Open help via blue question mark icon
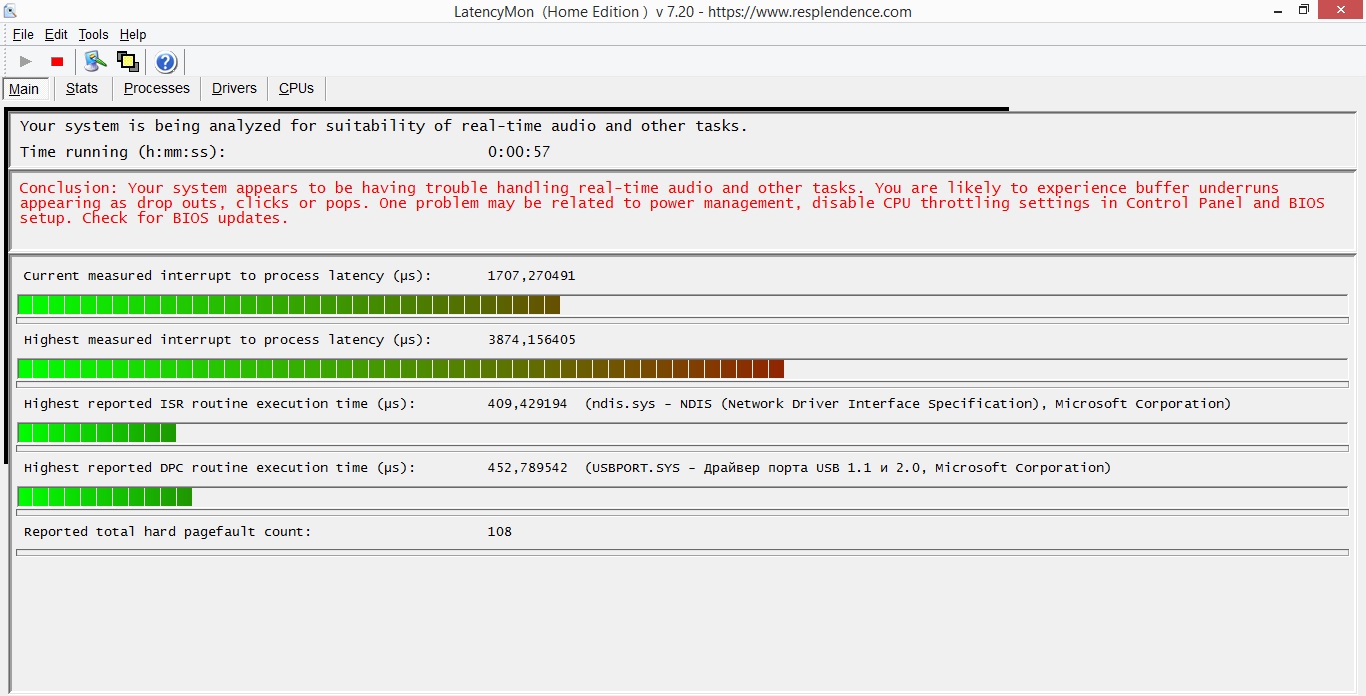 tap(166, 62)
